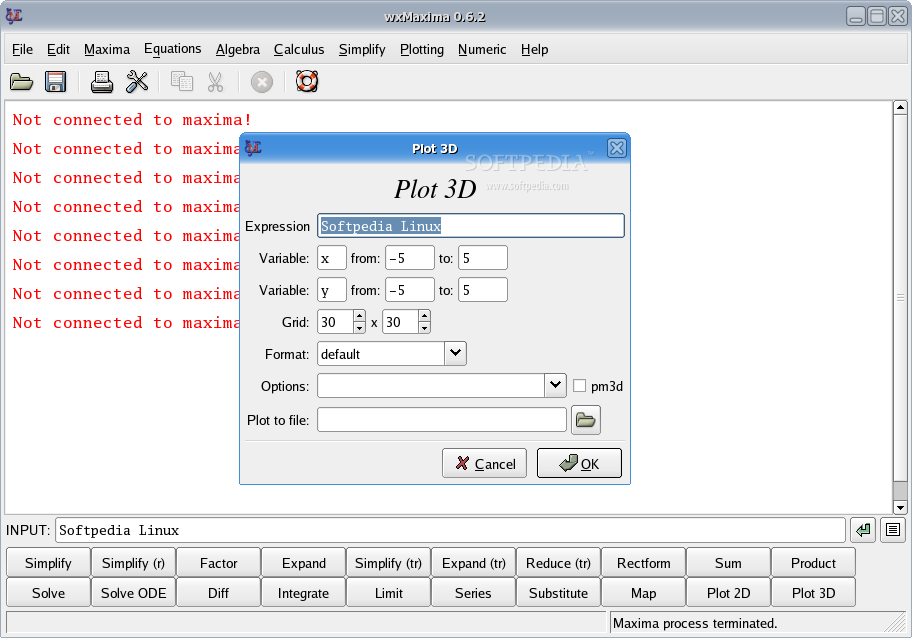Click the Cut scissors icon
Screen dimensions: 912x638
click(x=215, y=82)
